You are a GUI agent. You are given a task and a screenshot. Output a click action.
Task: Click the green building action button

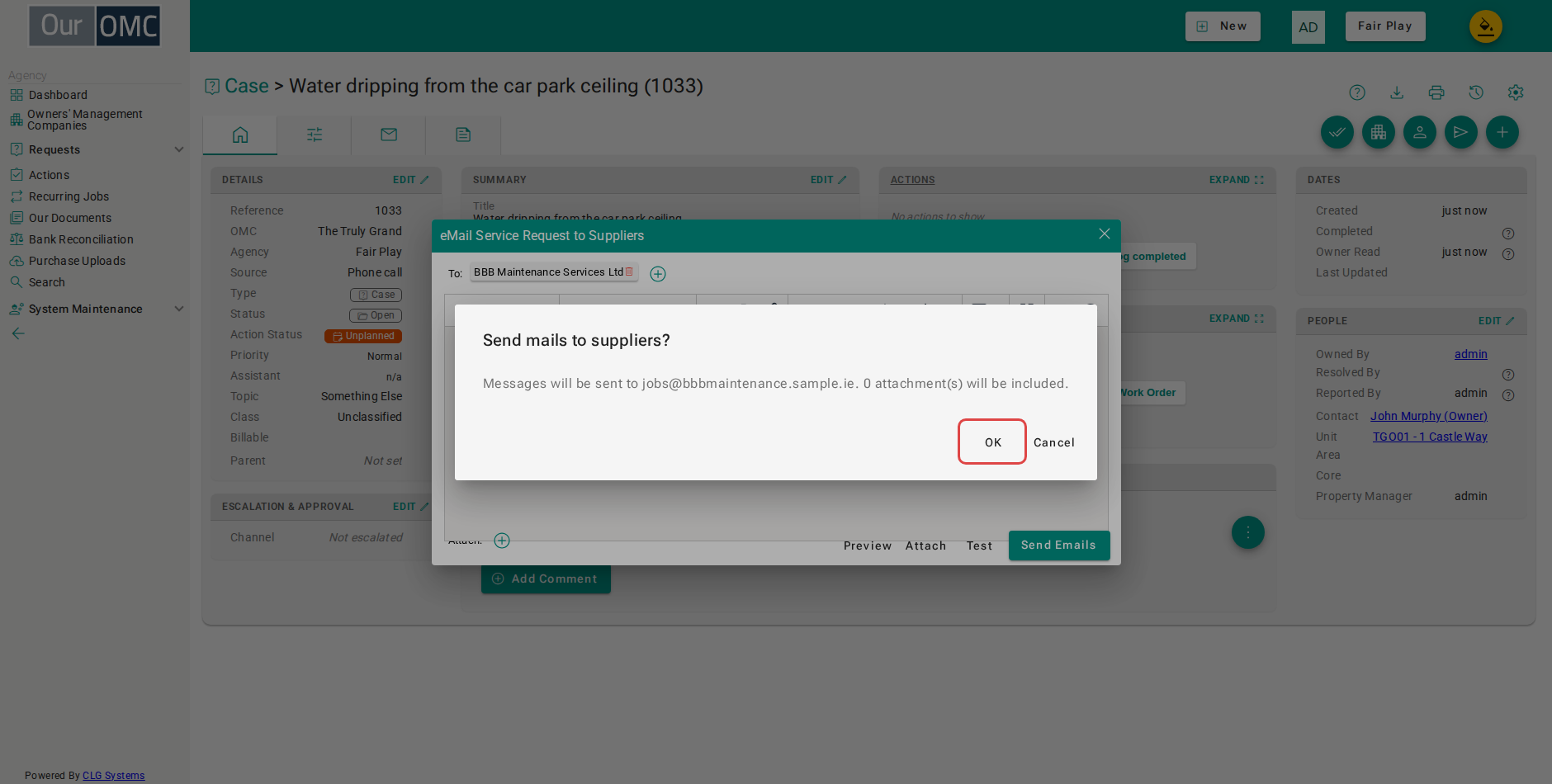1379,132
